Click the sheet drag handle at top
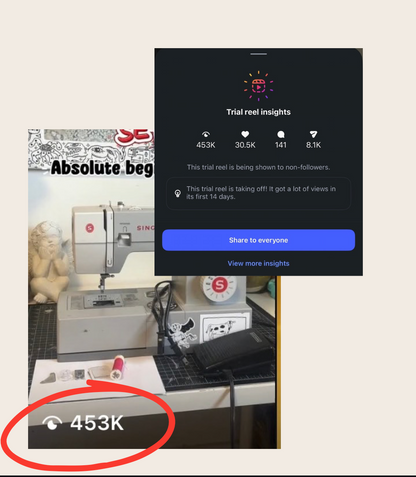This screenshot has height=477, width=416. click(259, 54)
